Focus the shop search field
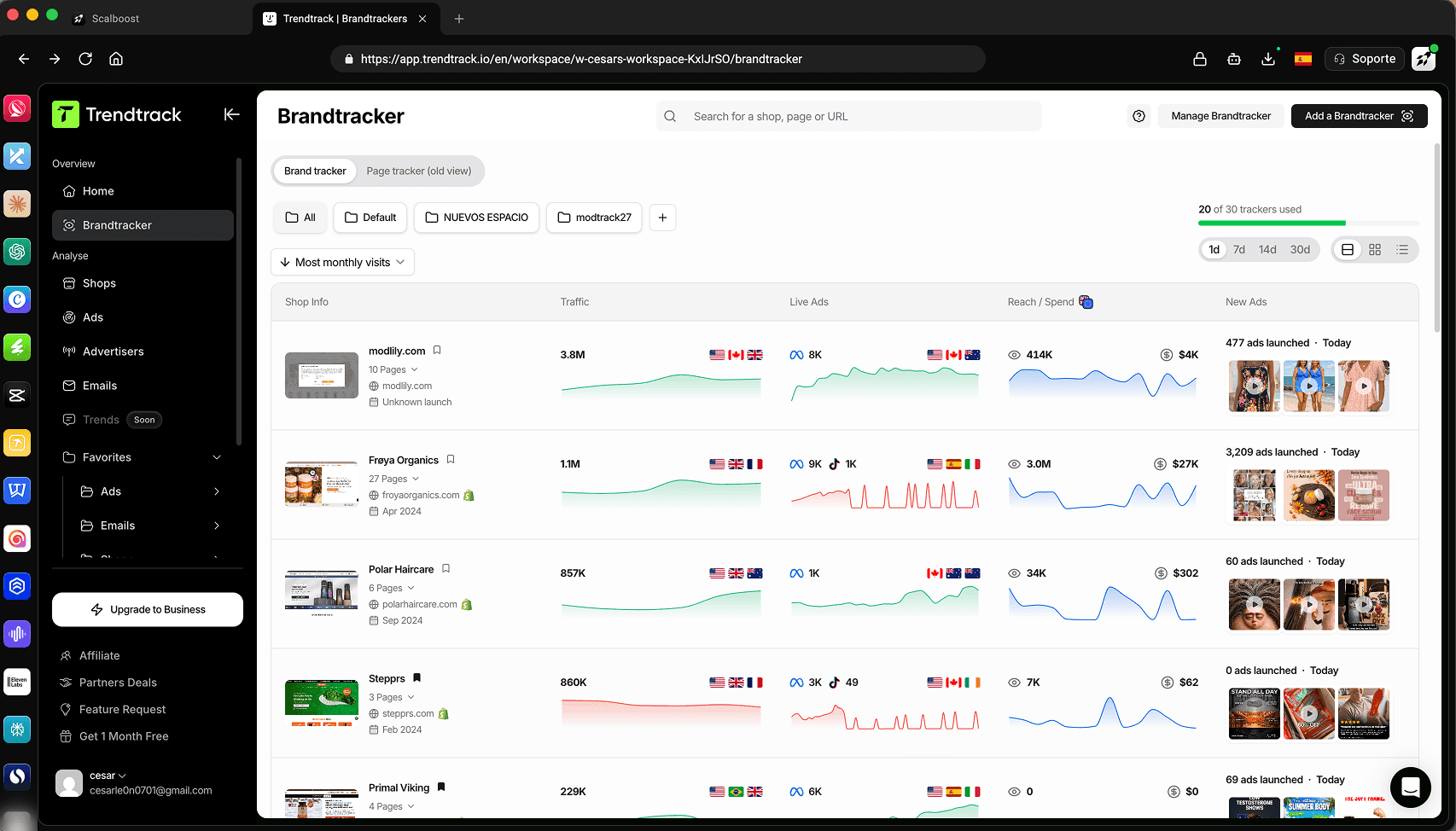Viewport: 1456px width, 831px height. pyautogui.click(x=849, y=116)
